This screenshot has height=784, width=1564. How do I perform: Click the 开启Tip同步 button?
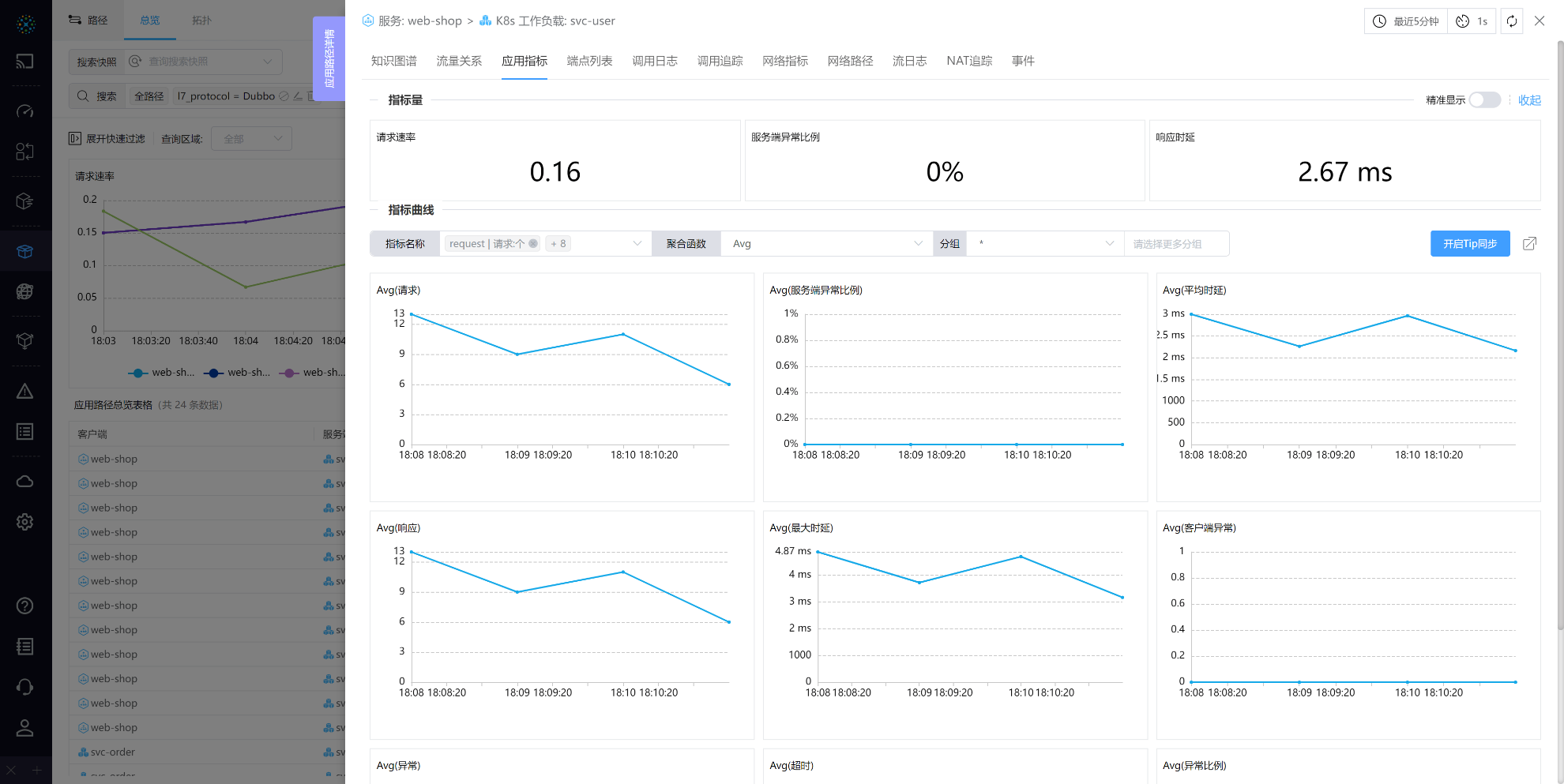[x=1469, y=244]
